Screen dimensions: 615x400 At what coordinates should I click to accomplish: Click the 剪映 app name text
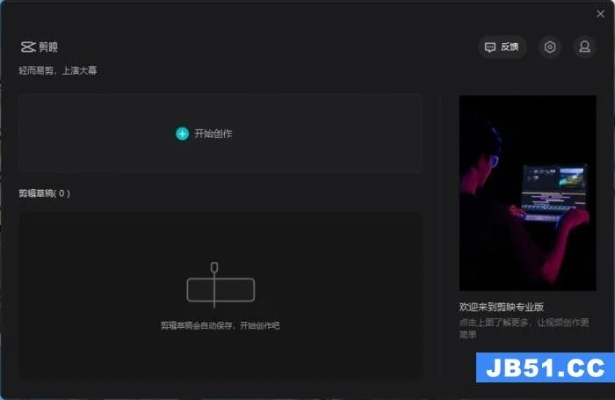click(x=48, y=47)
